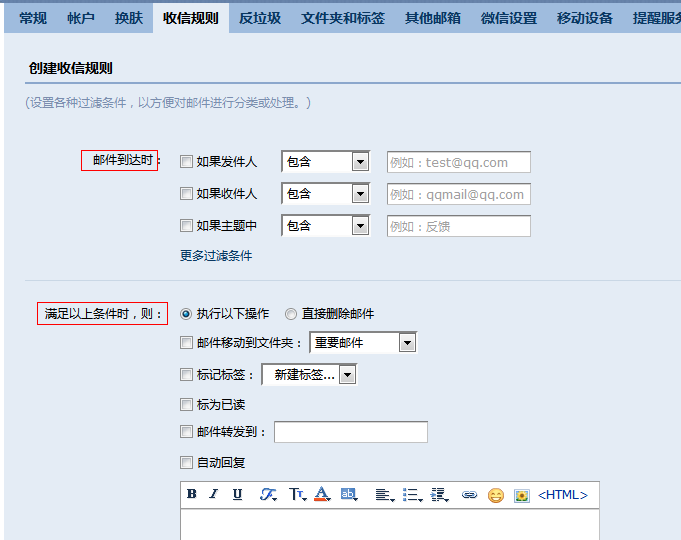Open 包含 dropdown for sender condition
This screenshot has width=681, height=540.
(x=326, y=162)
